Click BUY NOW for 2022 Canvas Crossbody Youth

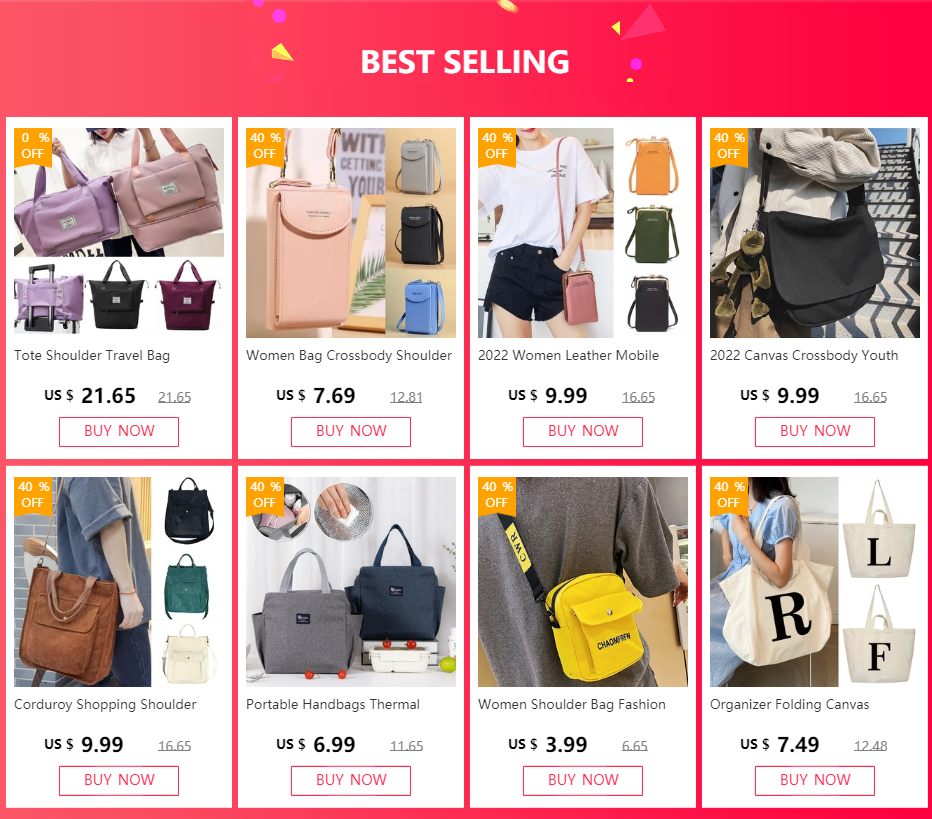pos(815,431)
